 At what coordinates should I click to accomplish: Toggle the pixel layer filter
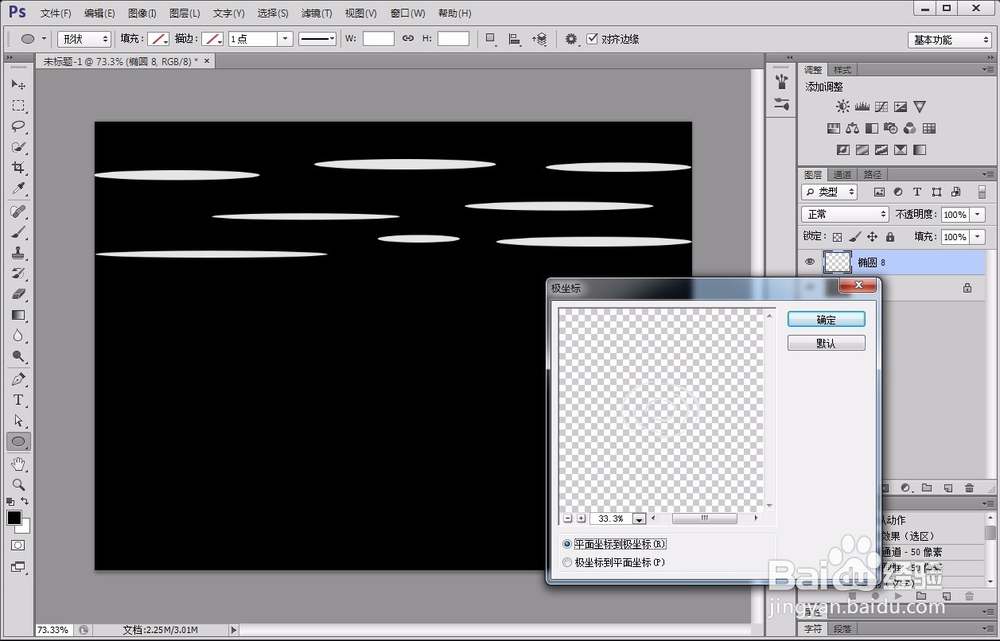(x=879, y=192)
